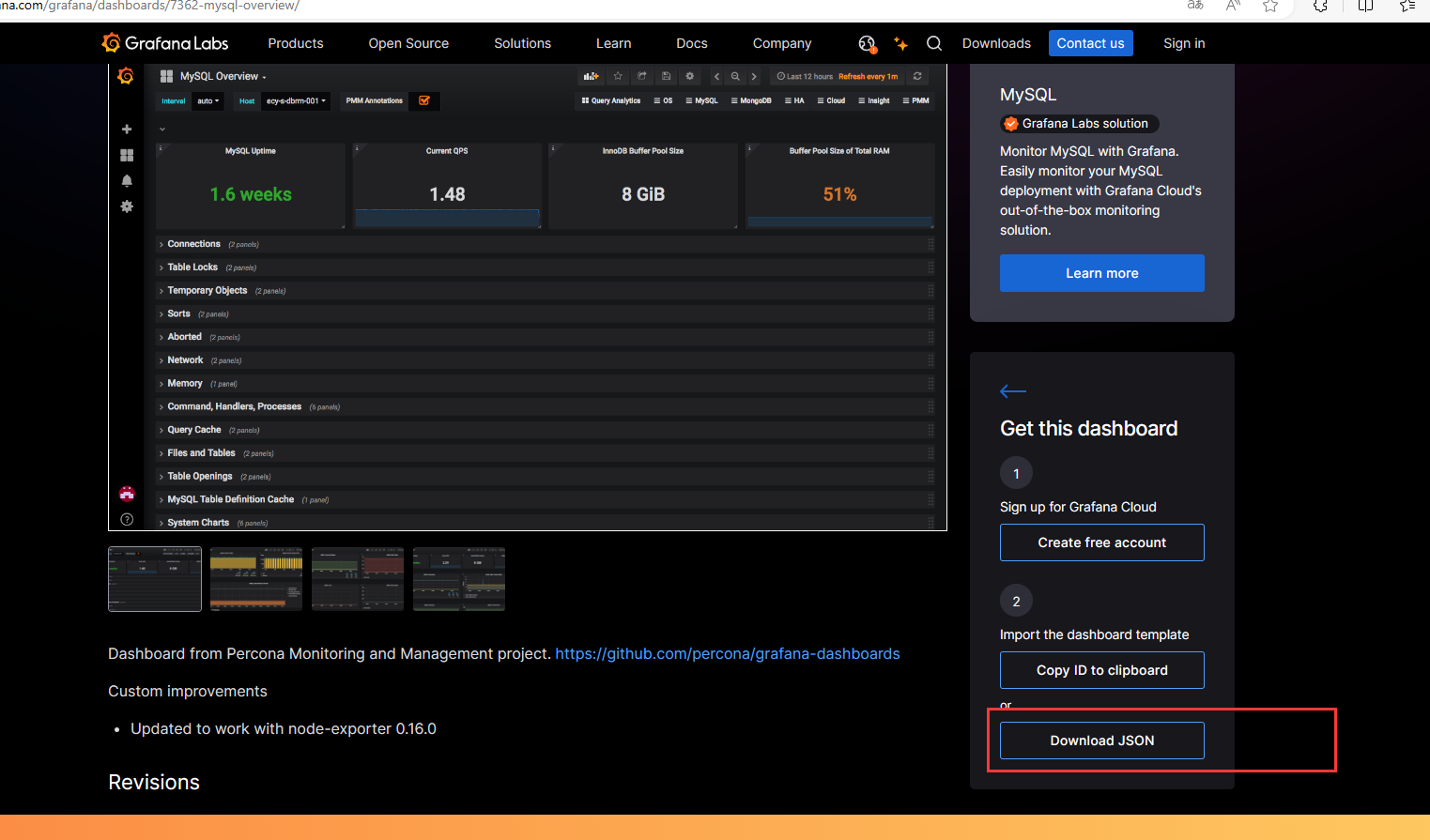
Task: Click the add panel chart icon
Action: coord(591,76)
